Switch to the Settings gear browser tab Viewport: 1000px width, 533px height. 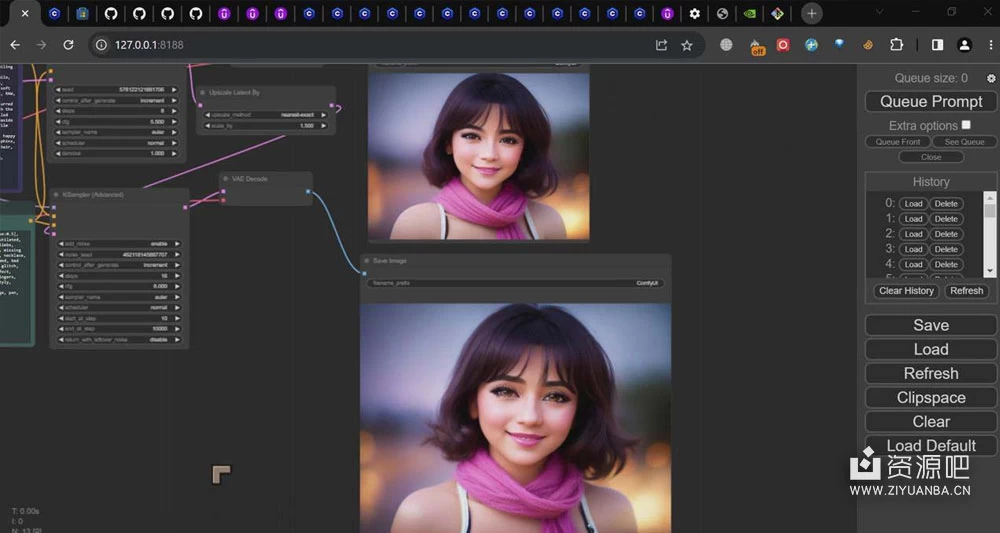[x=695, y=13]
